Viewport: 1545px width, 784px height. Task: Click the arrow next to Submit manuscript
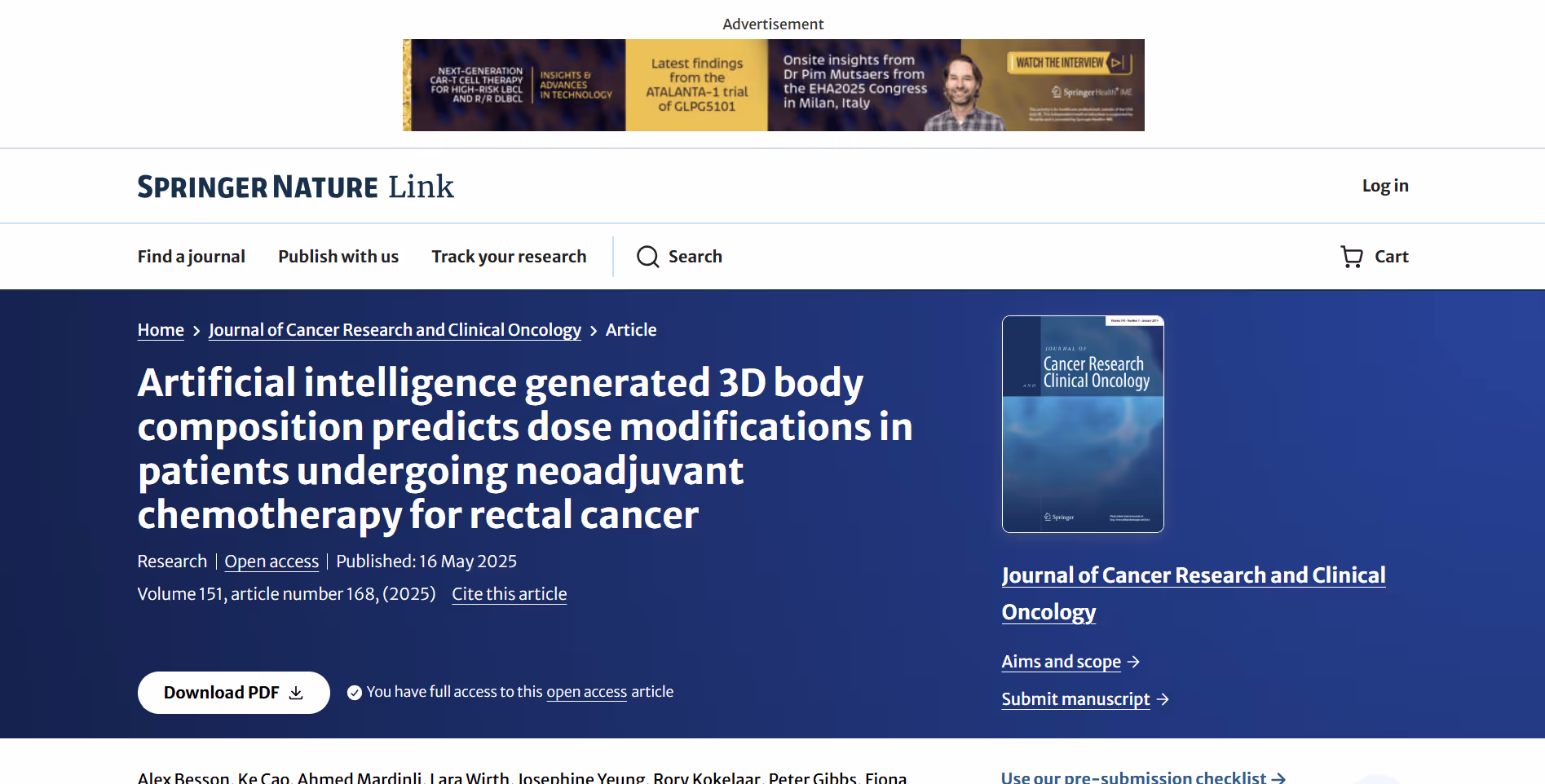point(1163,699)
